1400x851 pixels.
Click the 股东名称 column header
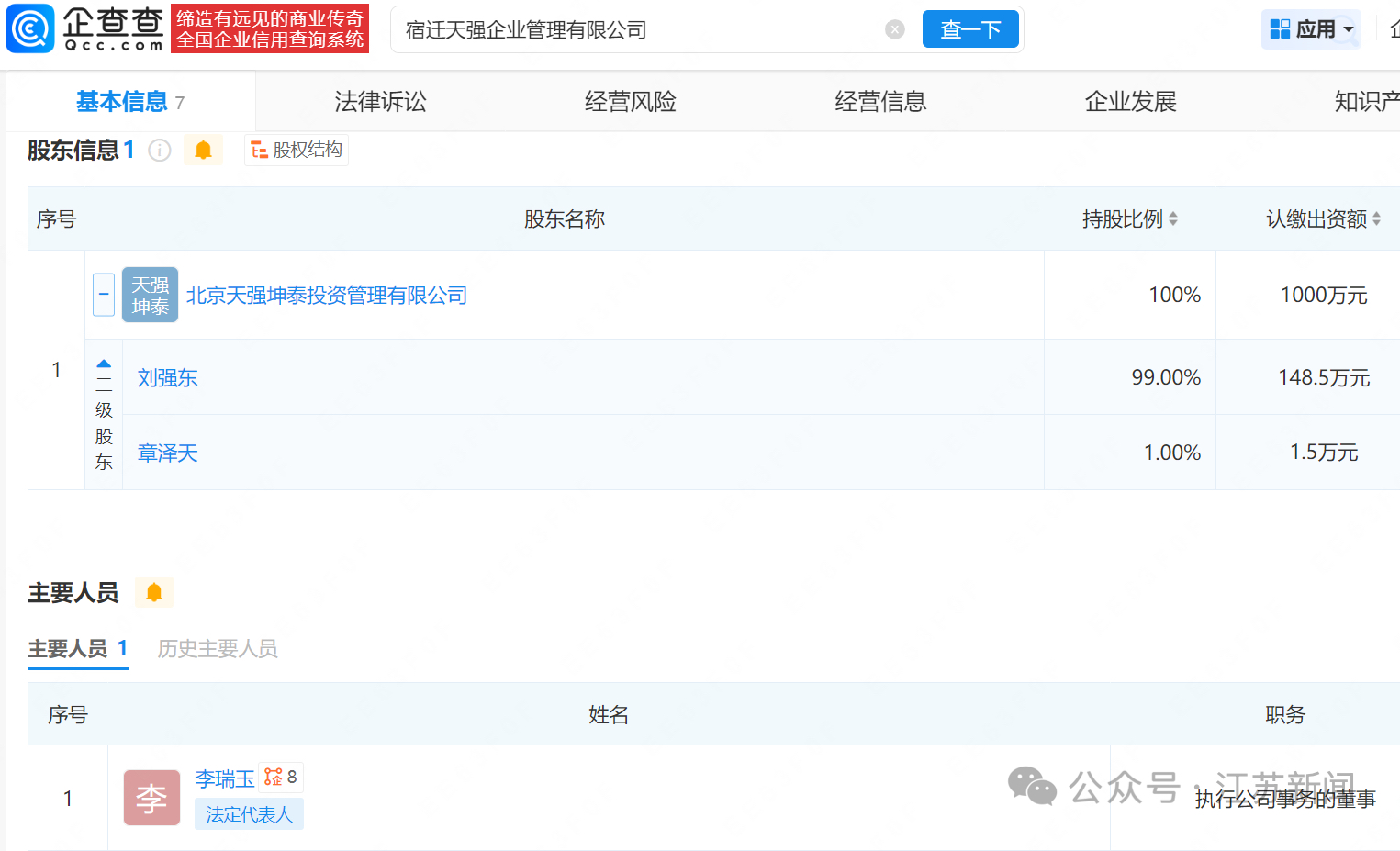[x=565, y=219]
